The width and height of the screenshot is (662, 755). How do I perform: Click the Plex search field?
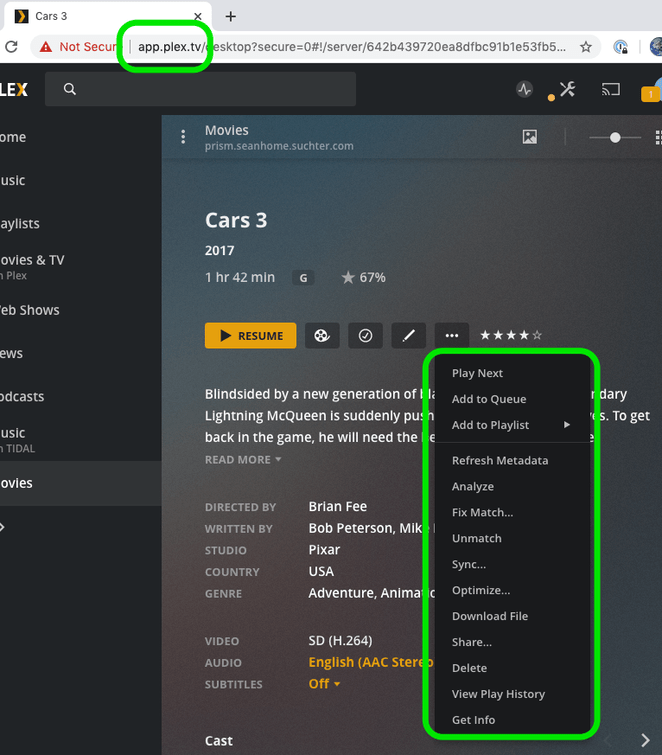[x=200, y=89]
